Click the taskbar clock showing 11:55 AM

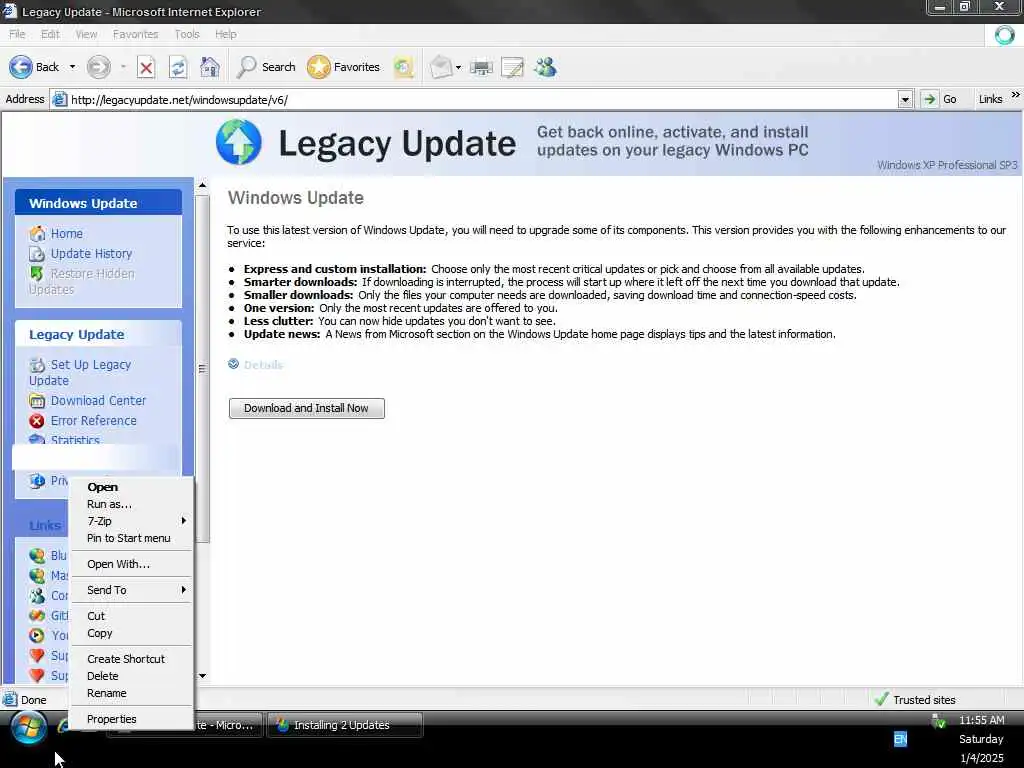click(x=982, y=720)
